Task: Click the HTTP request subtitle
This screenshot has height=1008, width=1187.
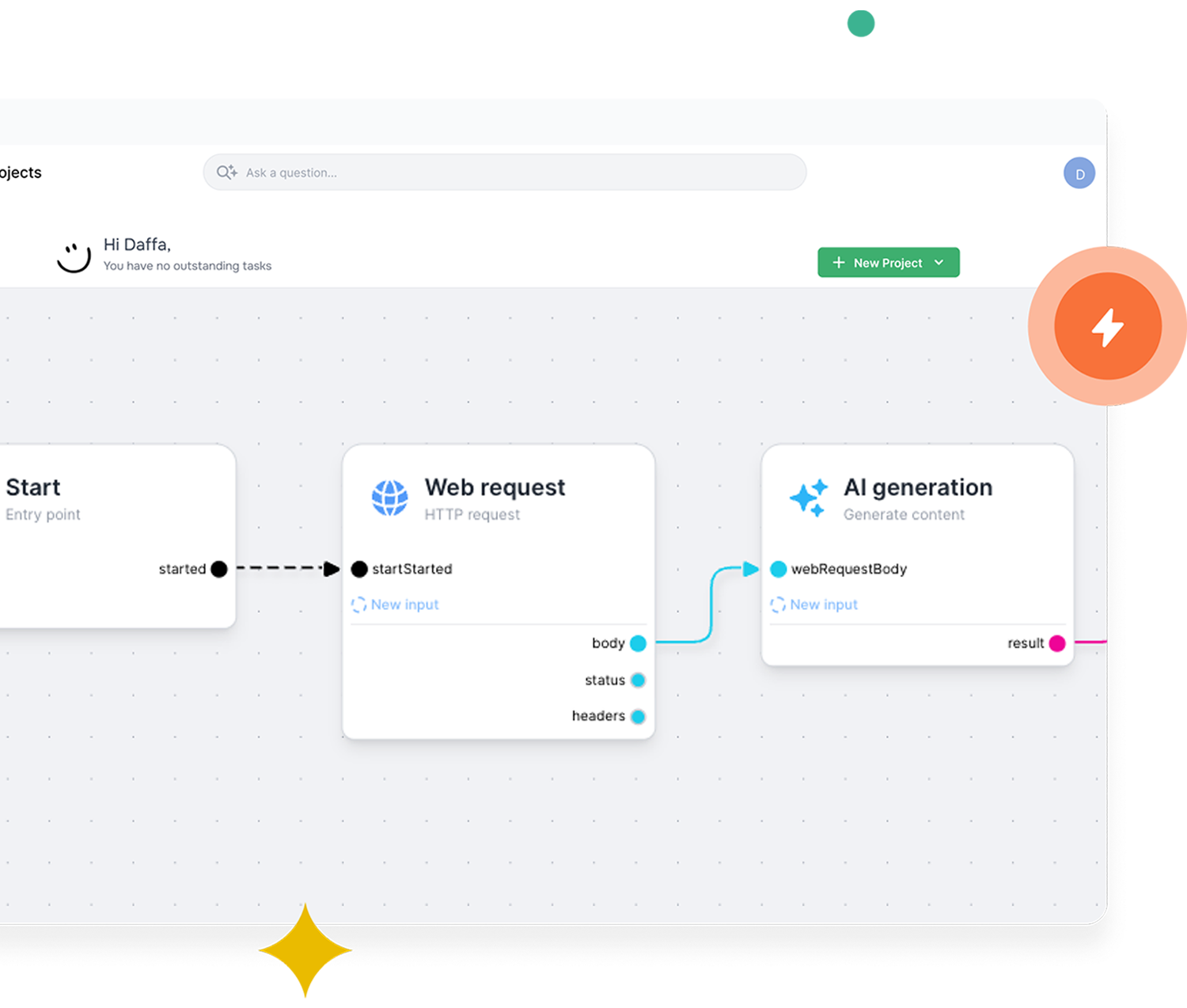Action: click(472, 514)
